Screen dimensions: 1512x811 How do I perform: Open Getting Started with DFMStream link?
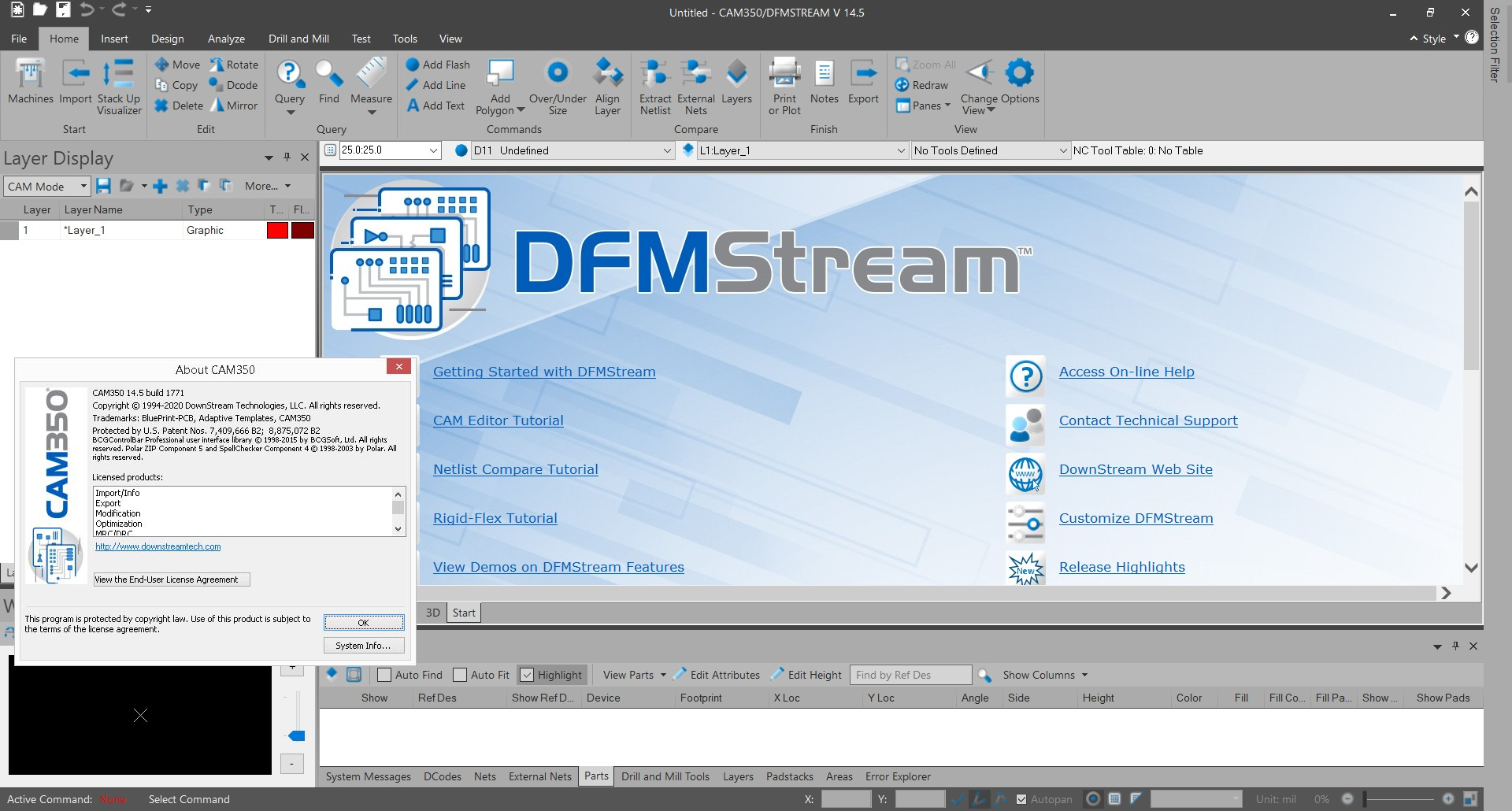[544, 372]
